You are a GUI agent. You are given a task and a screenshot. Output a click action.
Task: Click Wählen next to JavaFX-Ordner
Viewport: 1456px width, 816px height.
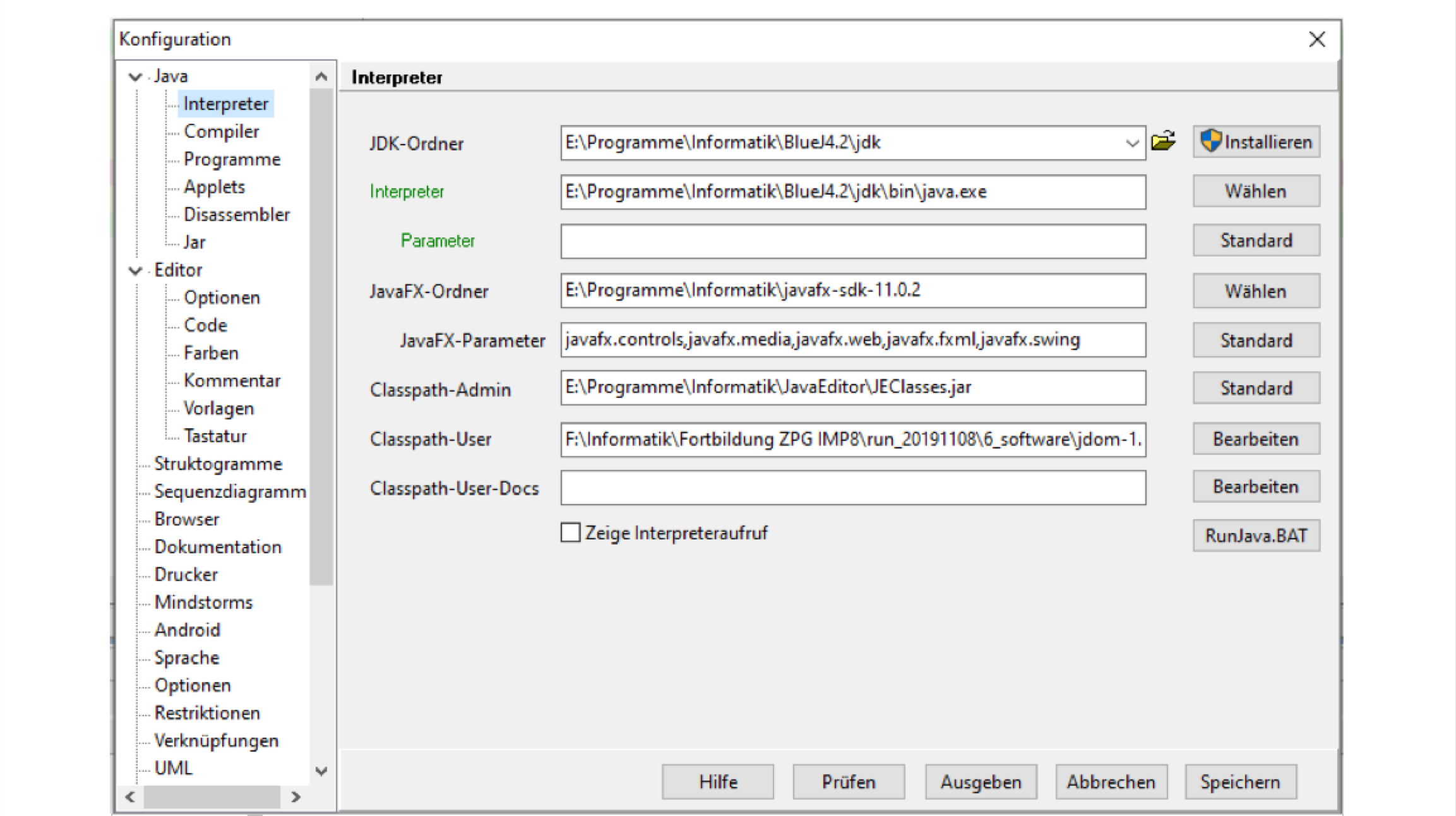(1256, 291)
